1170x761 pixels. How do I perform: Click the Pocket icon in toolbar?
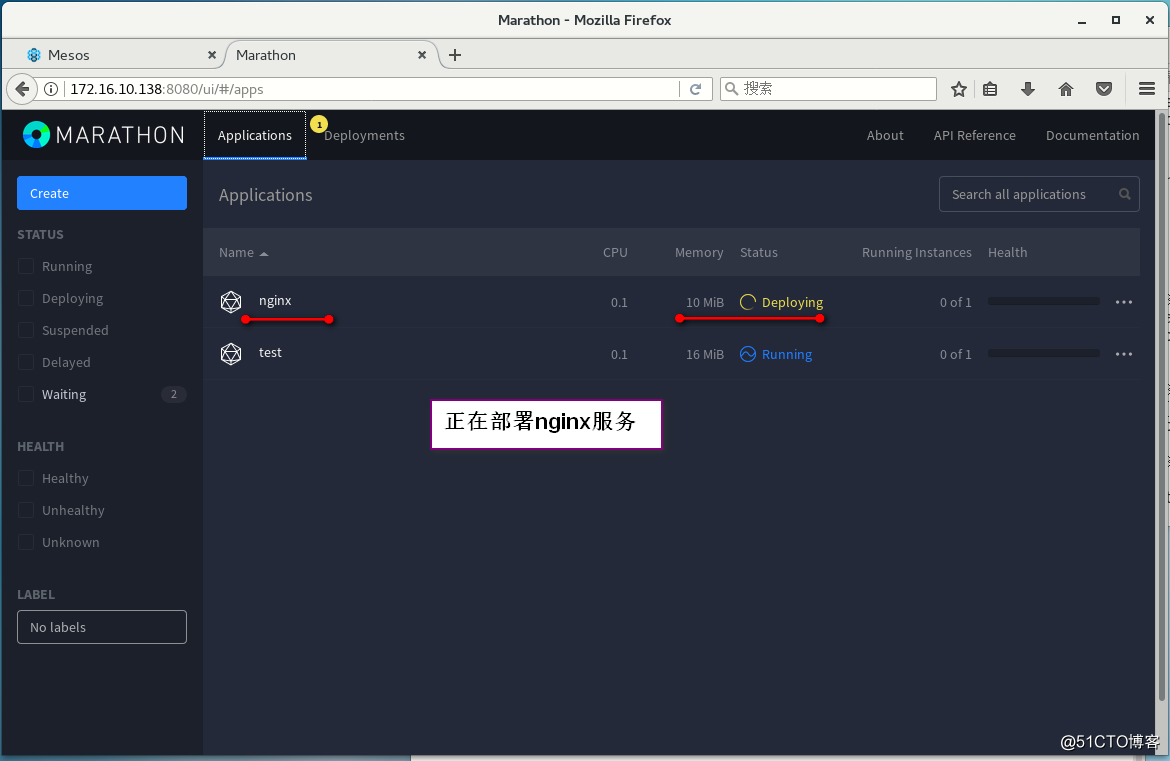pyautogui.click(x=1104, y=90)
